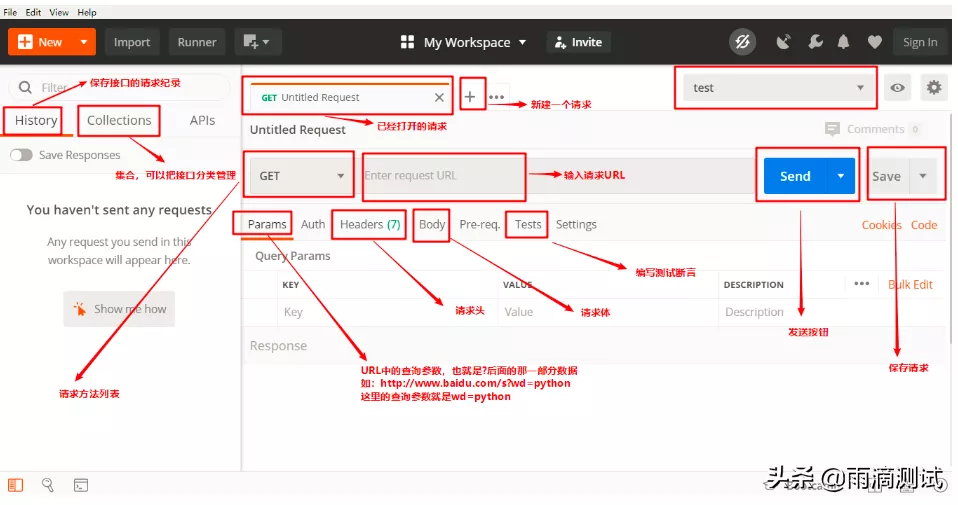Open the Postman Console icon

click(x=81, y=485)
